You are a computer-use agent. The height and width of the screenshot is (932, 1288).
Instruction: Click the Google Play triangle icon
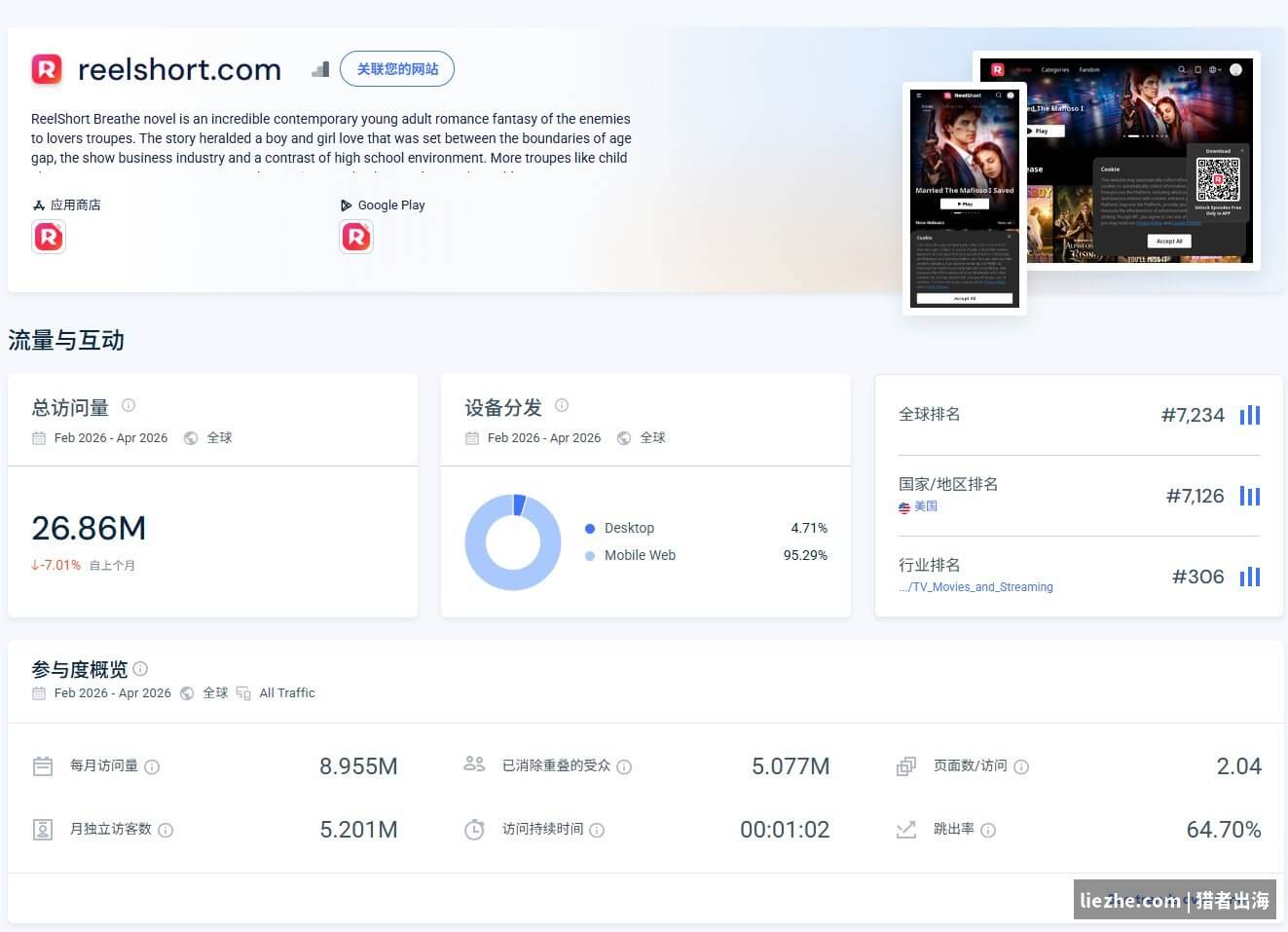pos(347,205)
